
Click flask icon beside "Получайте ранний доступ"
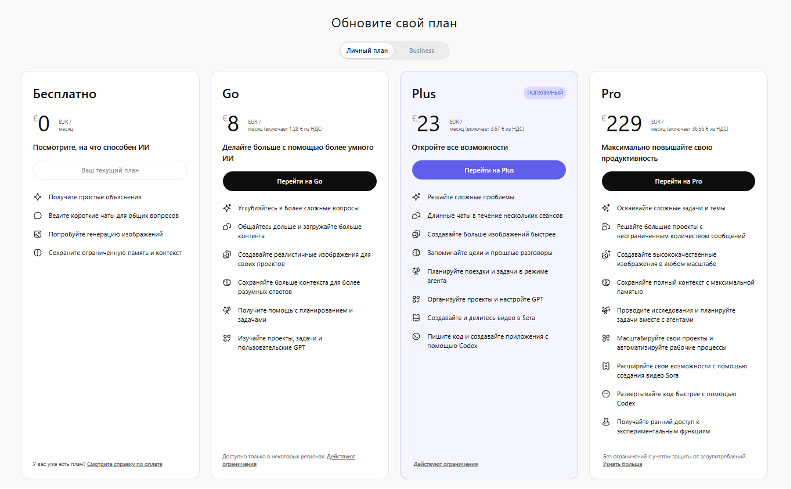click(x=606, y=423)
